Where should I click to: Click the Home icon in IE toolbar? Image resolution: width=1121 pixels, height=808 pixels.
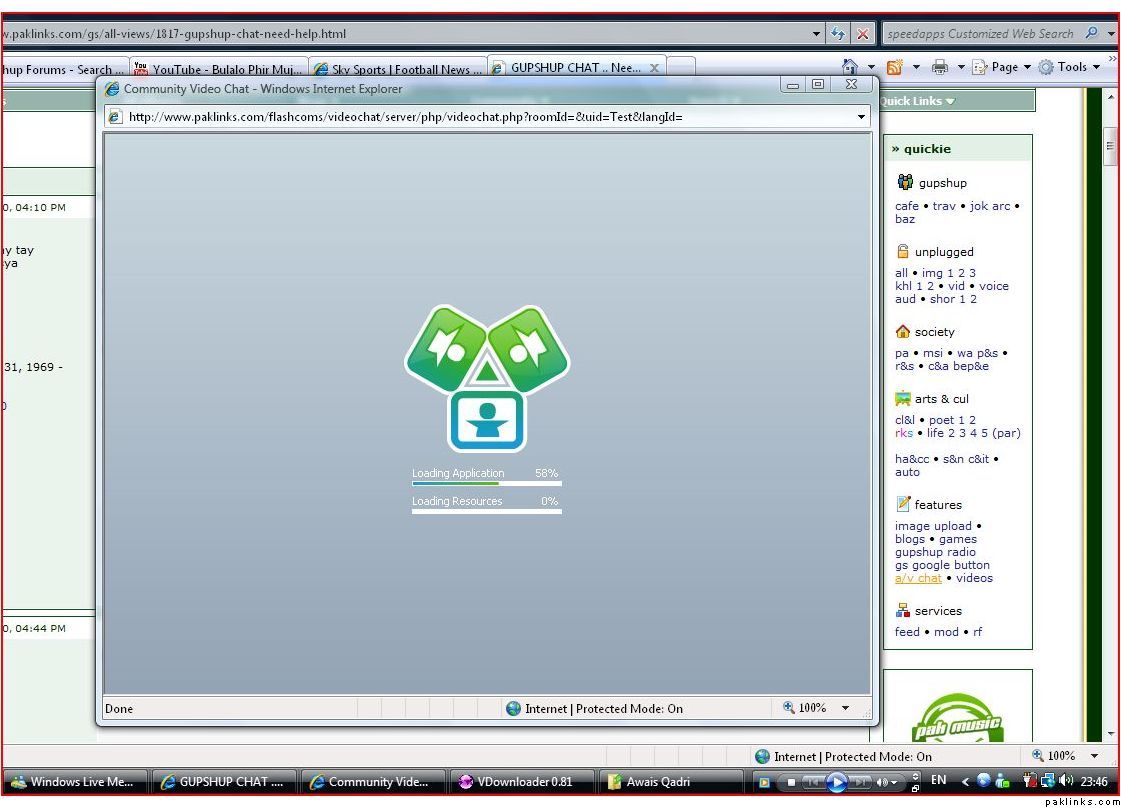[850, 67]
